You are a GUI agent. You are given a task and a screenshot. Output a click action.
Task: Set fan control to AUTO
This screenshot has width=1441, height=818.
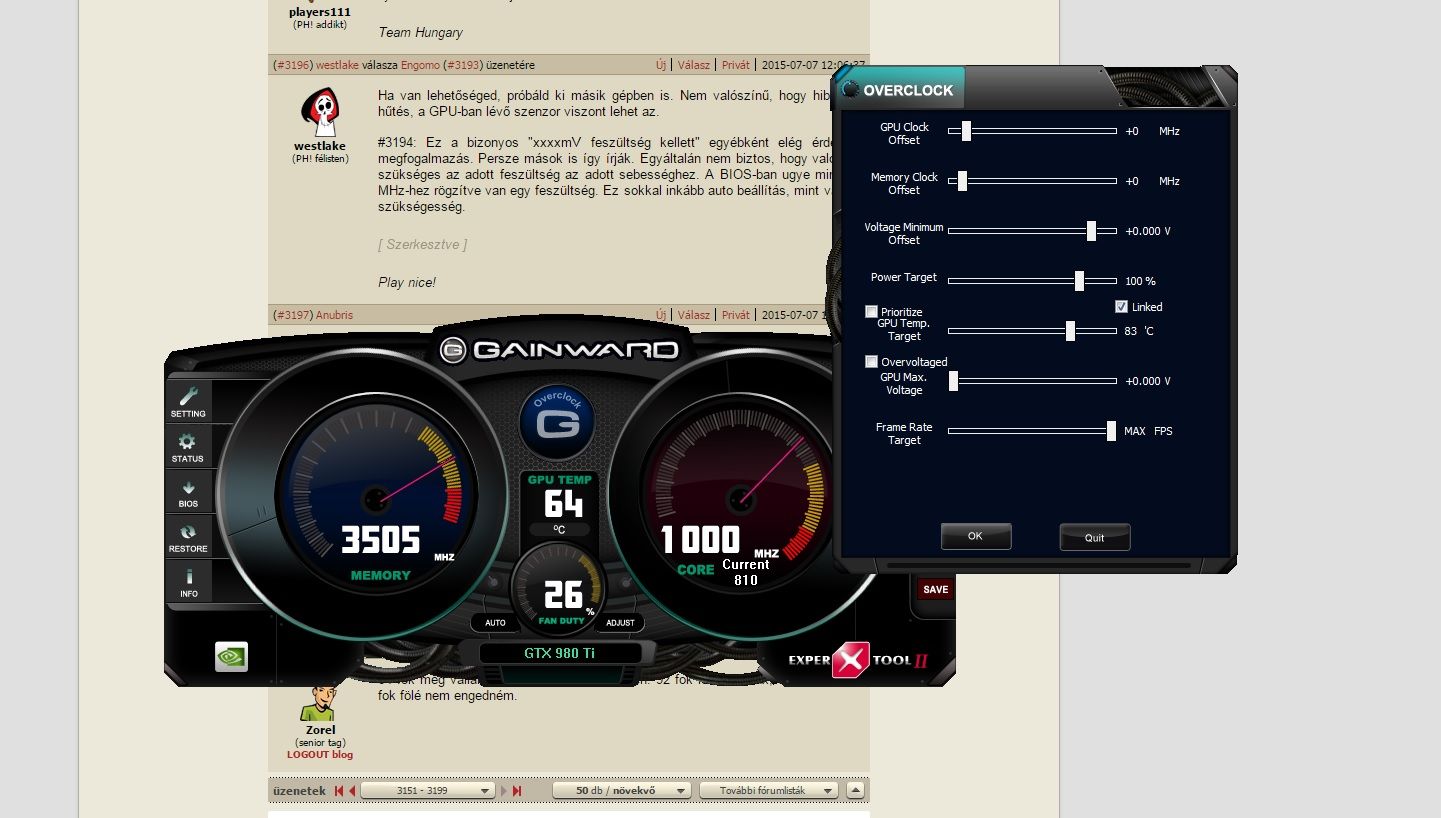(495, 623)
